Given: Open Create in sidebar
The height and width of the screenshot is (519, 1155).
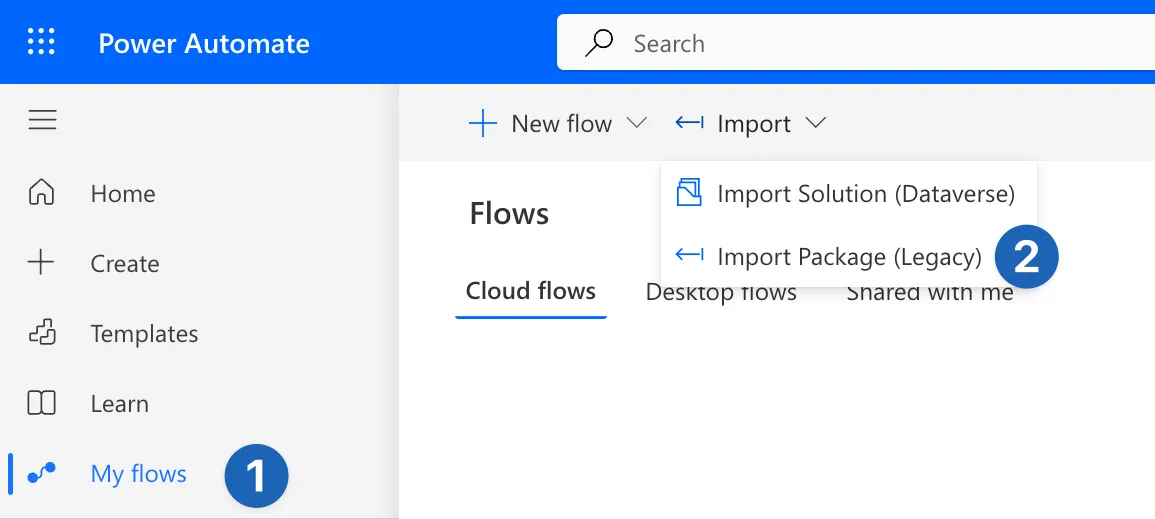Looking at the screenshot, I should coord(124,264).
